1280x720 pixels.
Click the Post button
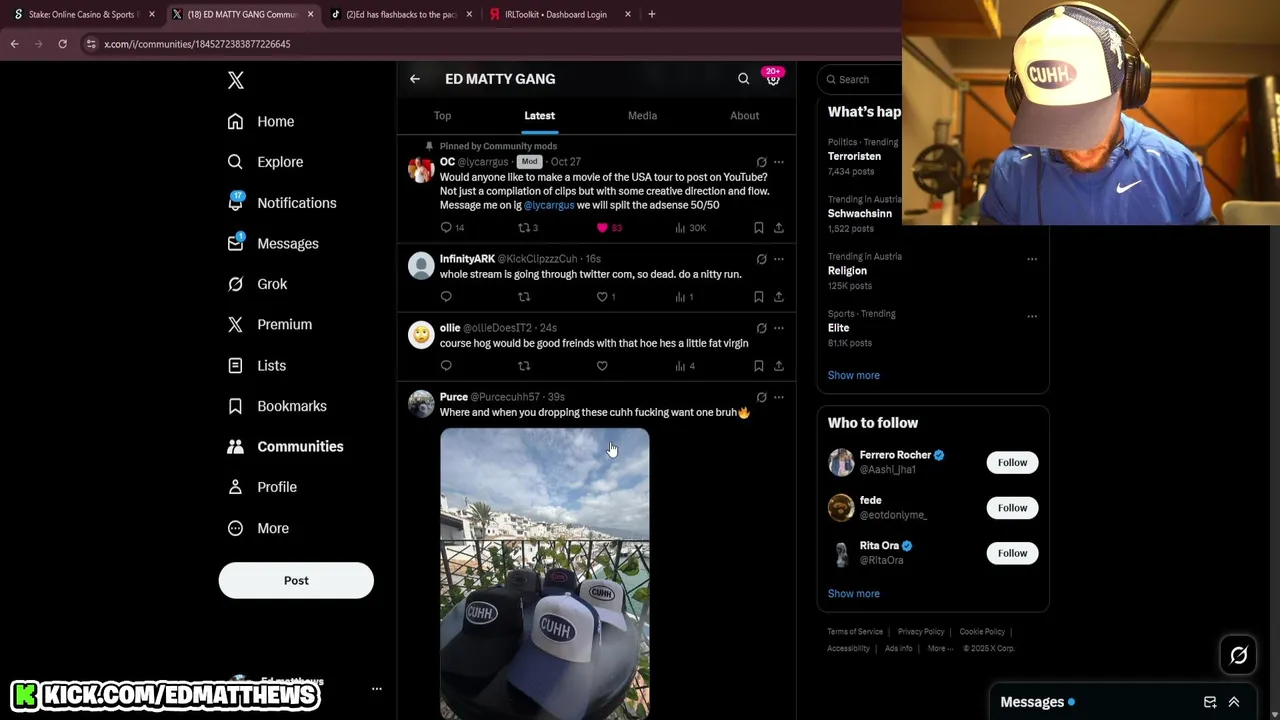(x=296, y=580)
